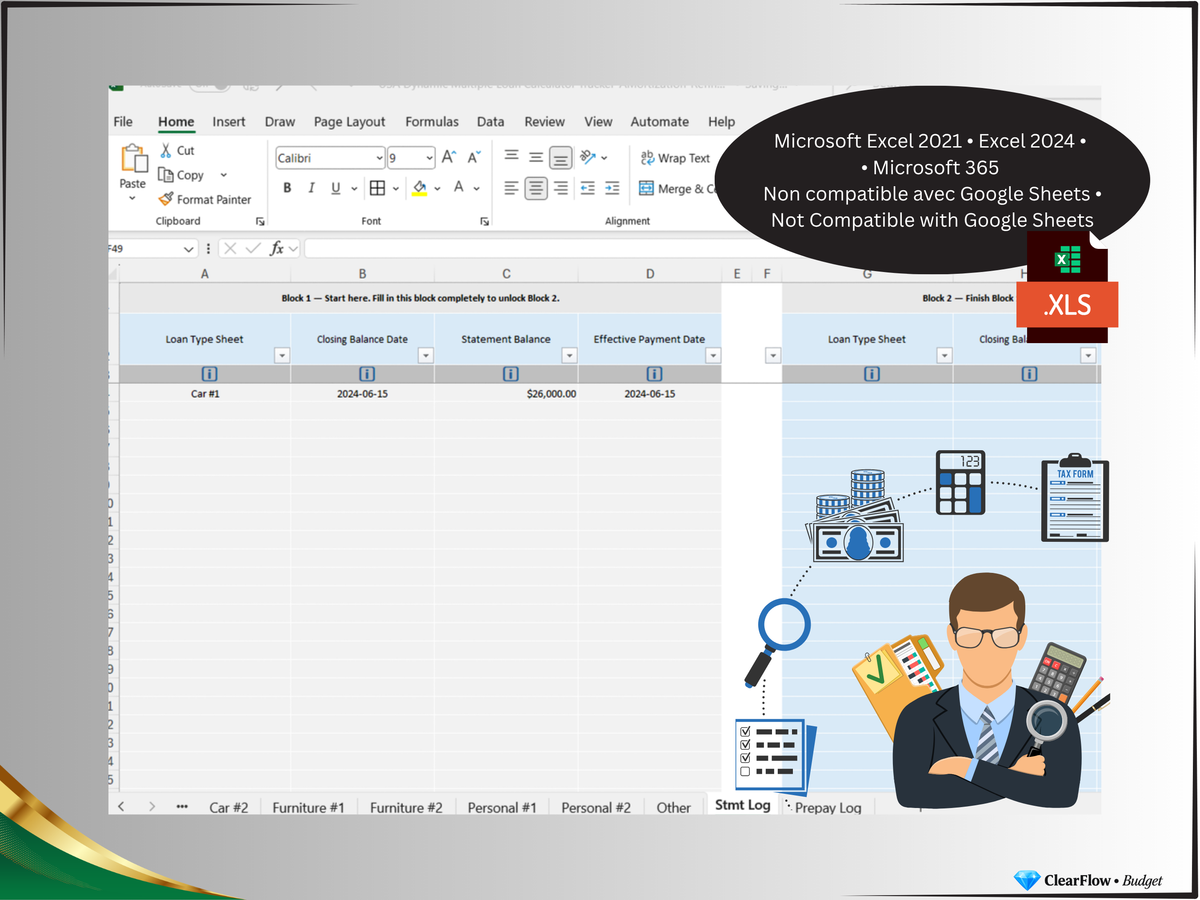Viewport: 1200px width, 900px height.
Task: Decrease font size with smaller A
Action: pyautogui.click(x=474, y=157)
